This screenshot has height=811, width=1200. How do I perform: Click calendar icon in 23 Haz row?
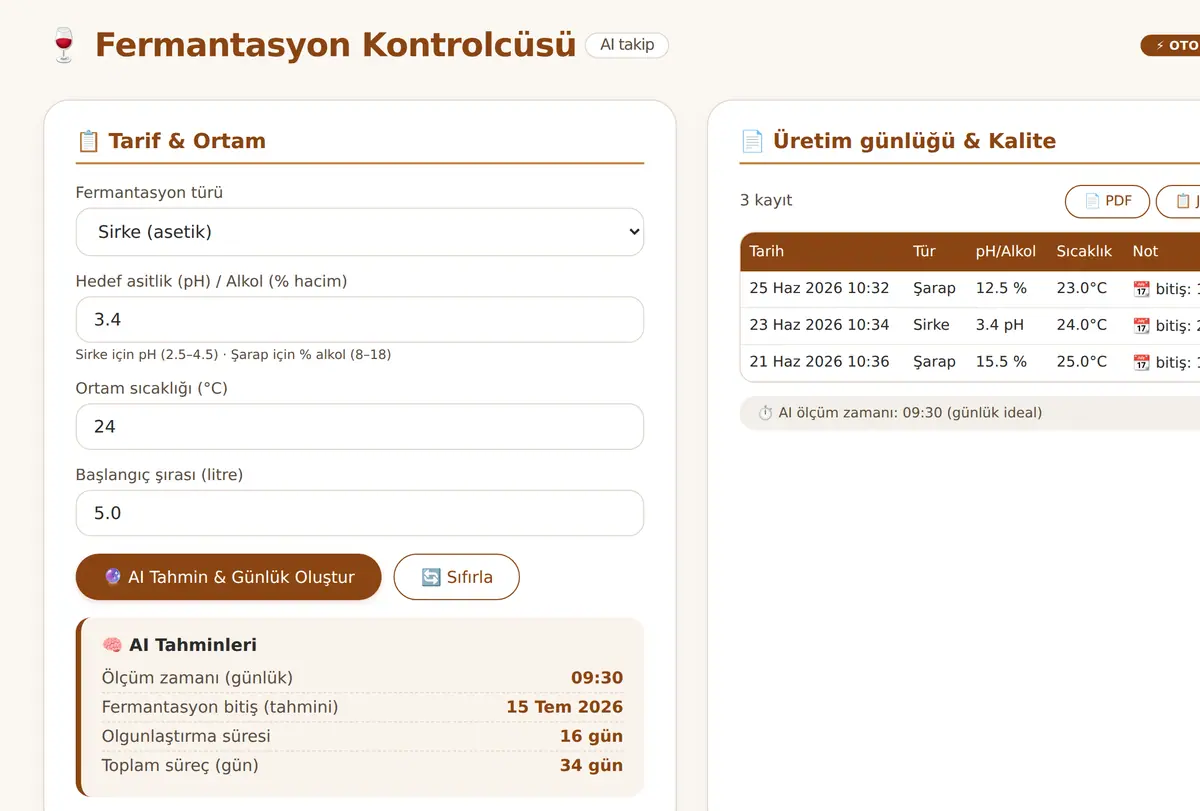1142,326
